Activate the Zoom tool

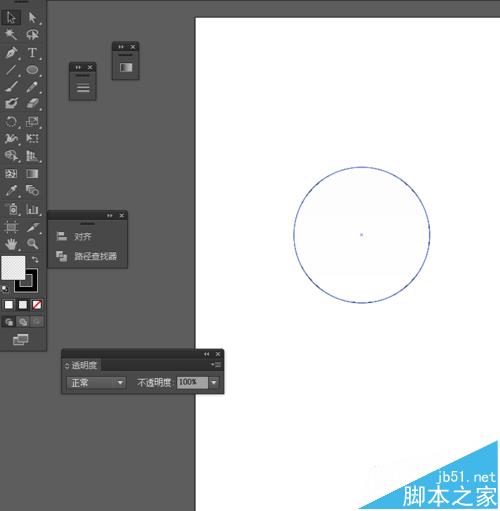[32, 244]
